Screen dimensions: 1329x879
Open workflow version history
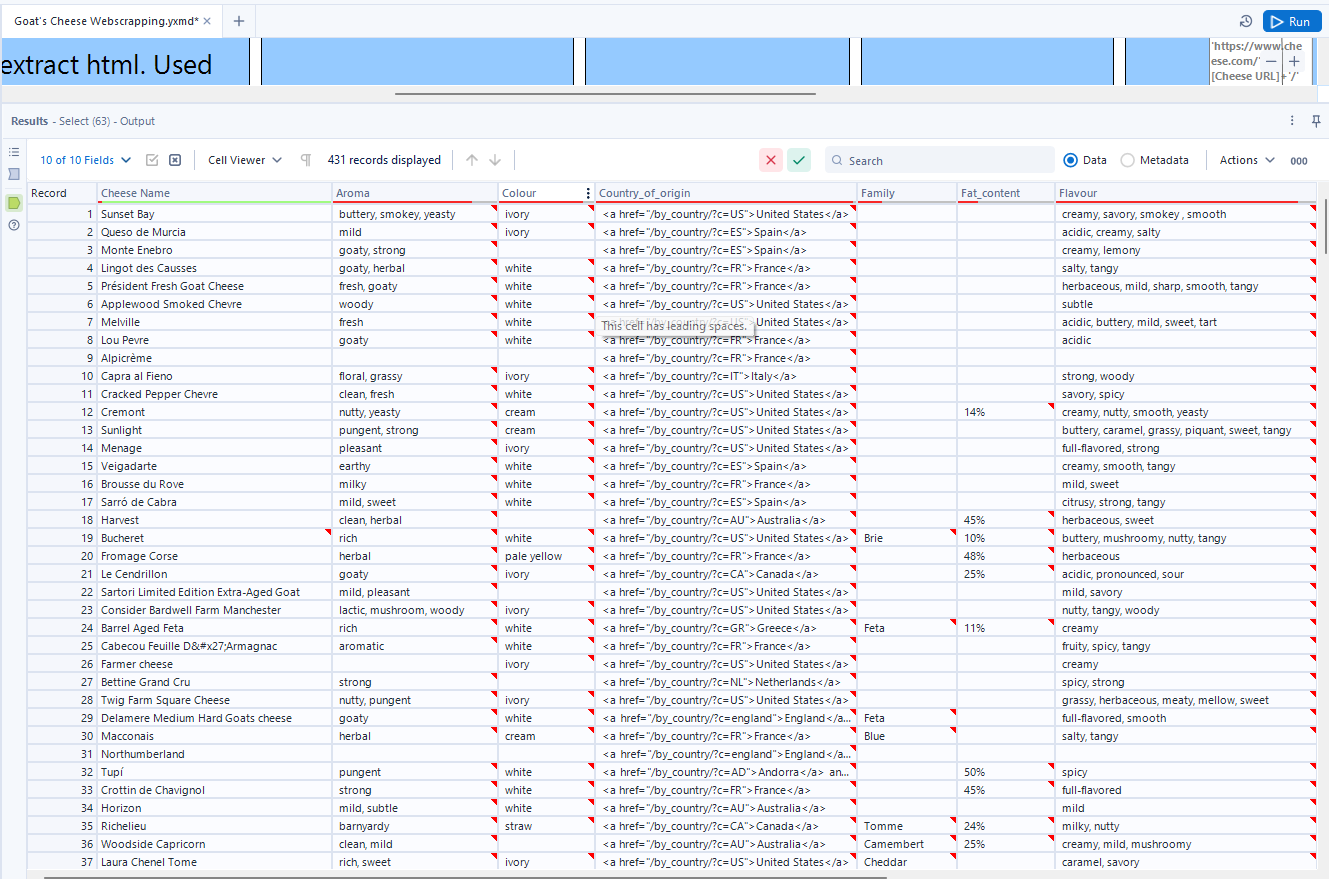pyautogui.click(x=1246, y=21)
